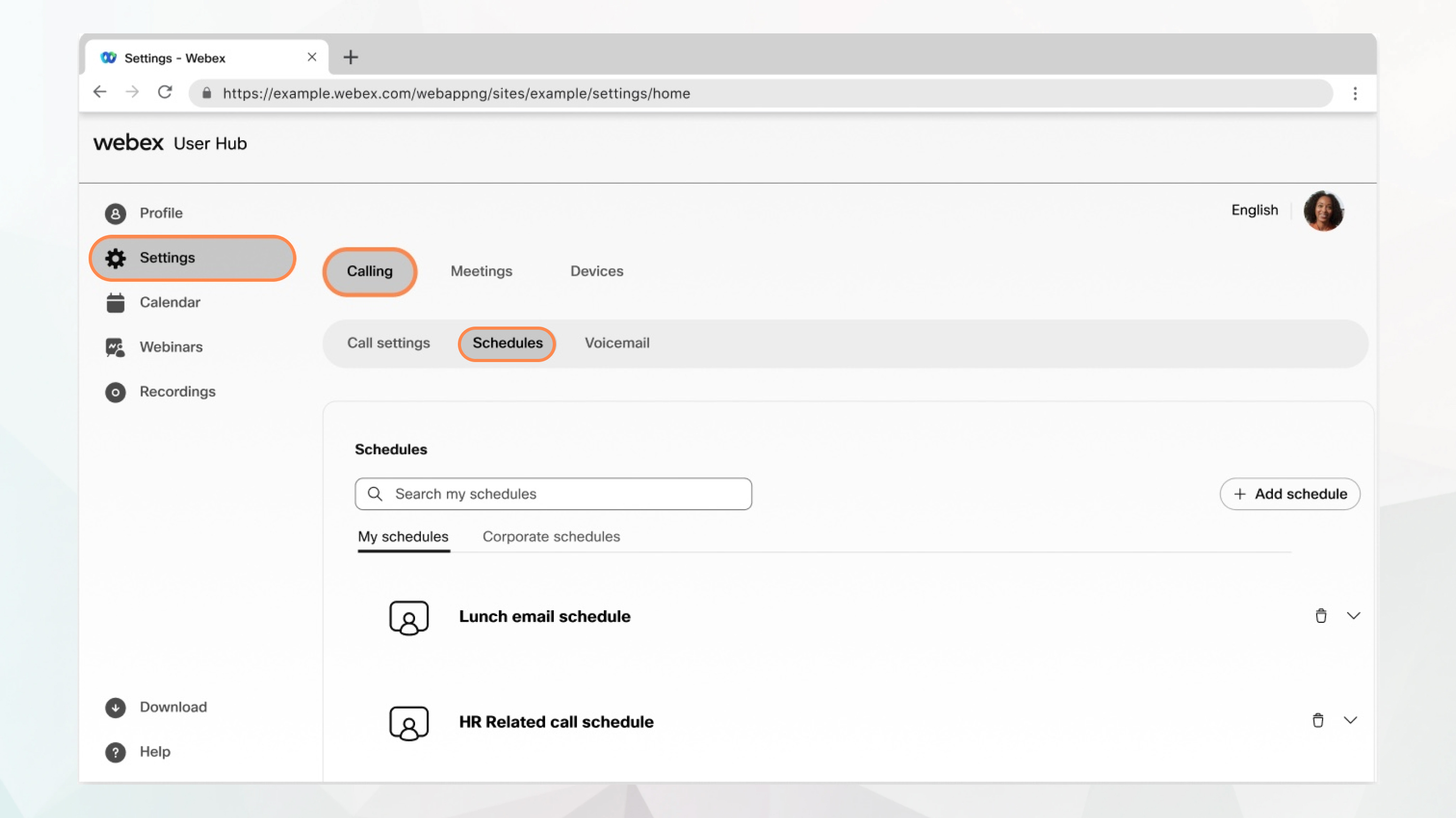Expand the Lunch email schedule entry

pyautogui.click(x=1351, y=615)
